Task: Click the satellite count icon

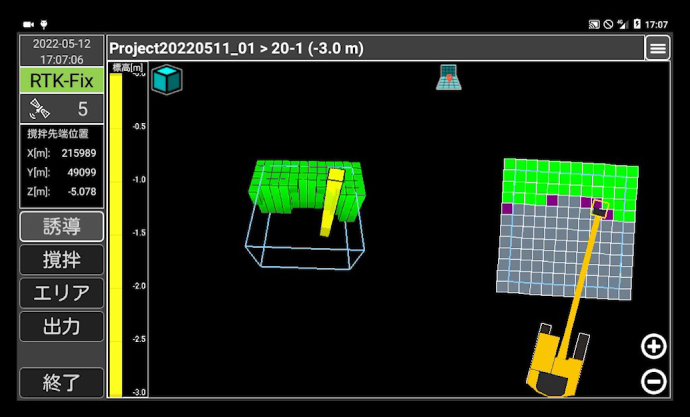Action: [40, 109]
